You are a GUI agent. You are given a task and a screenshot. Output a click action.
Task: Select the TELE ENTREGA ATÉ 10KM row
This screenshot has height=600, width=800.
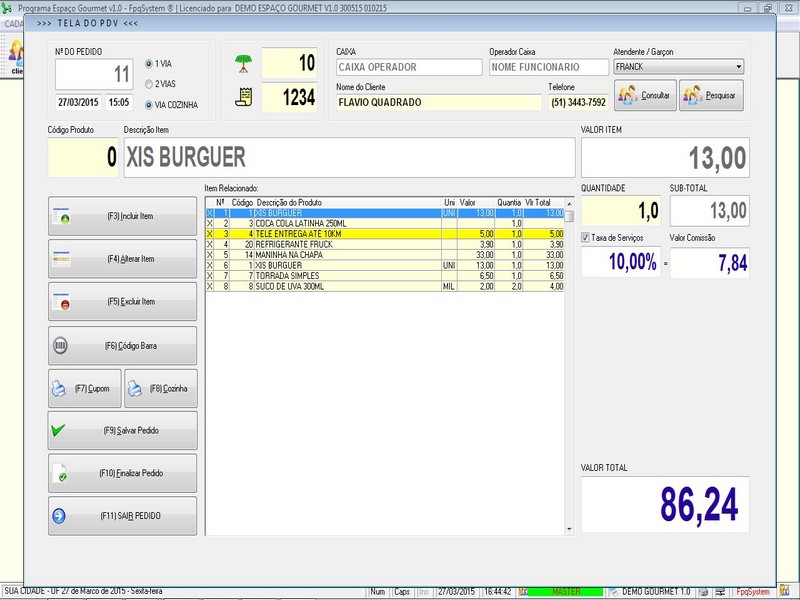385,234
